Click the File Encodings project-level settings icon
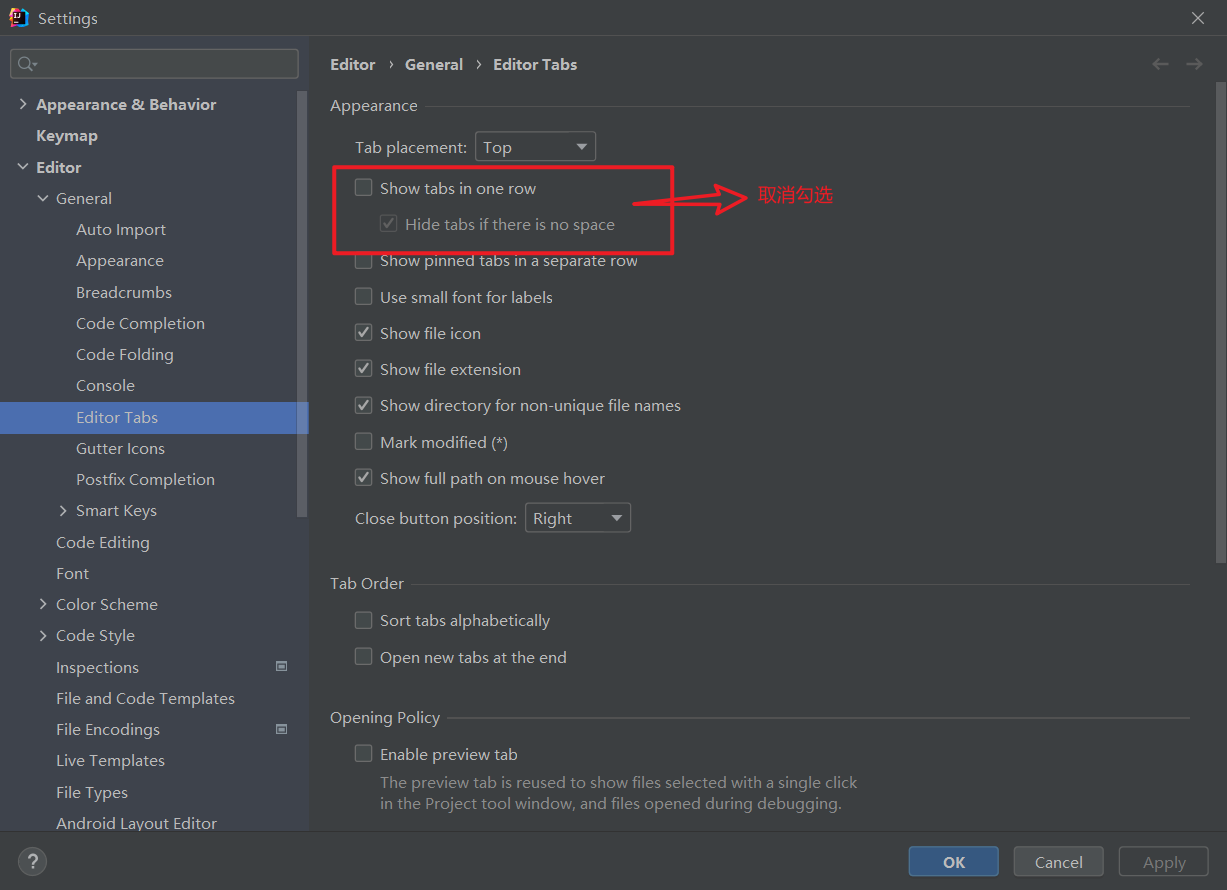 [282, 729]
